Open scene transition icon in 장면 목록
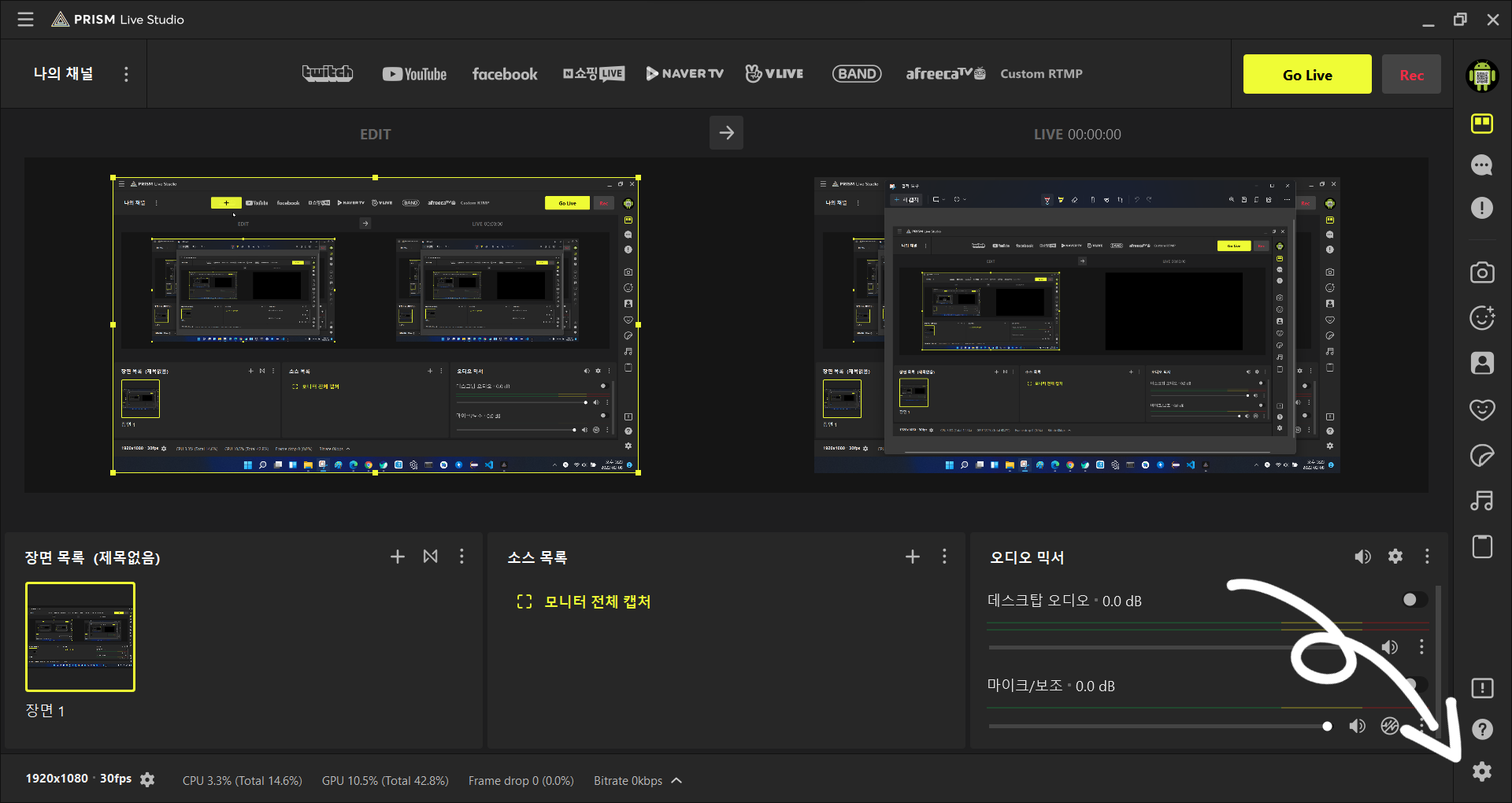1512x803 pixels. pos(431,557)
